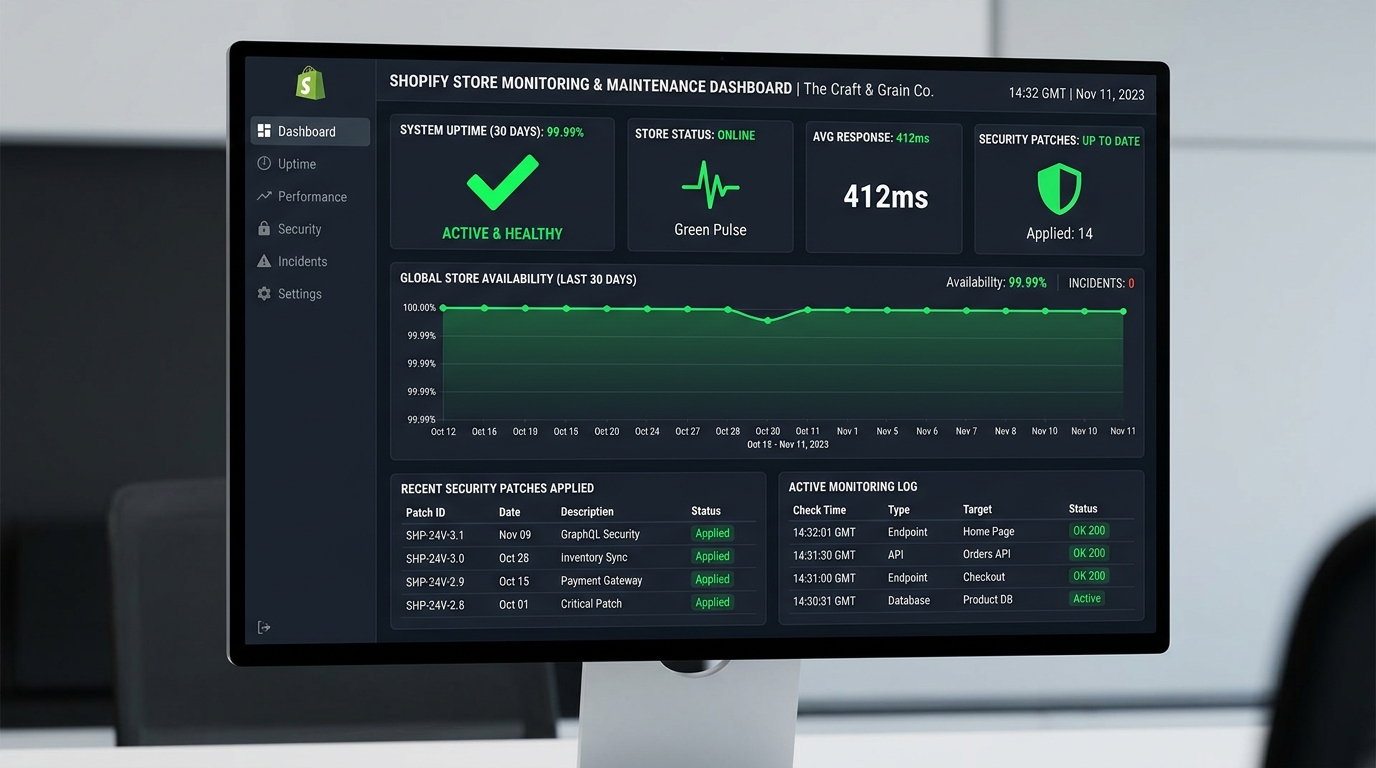Click the Oct 30 dip data point

(x=767, y=320)
